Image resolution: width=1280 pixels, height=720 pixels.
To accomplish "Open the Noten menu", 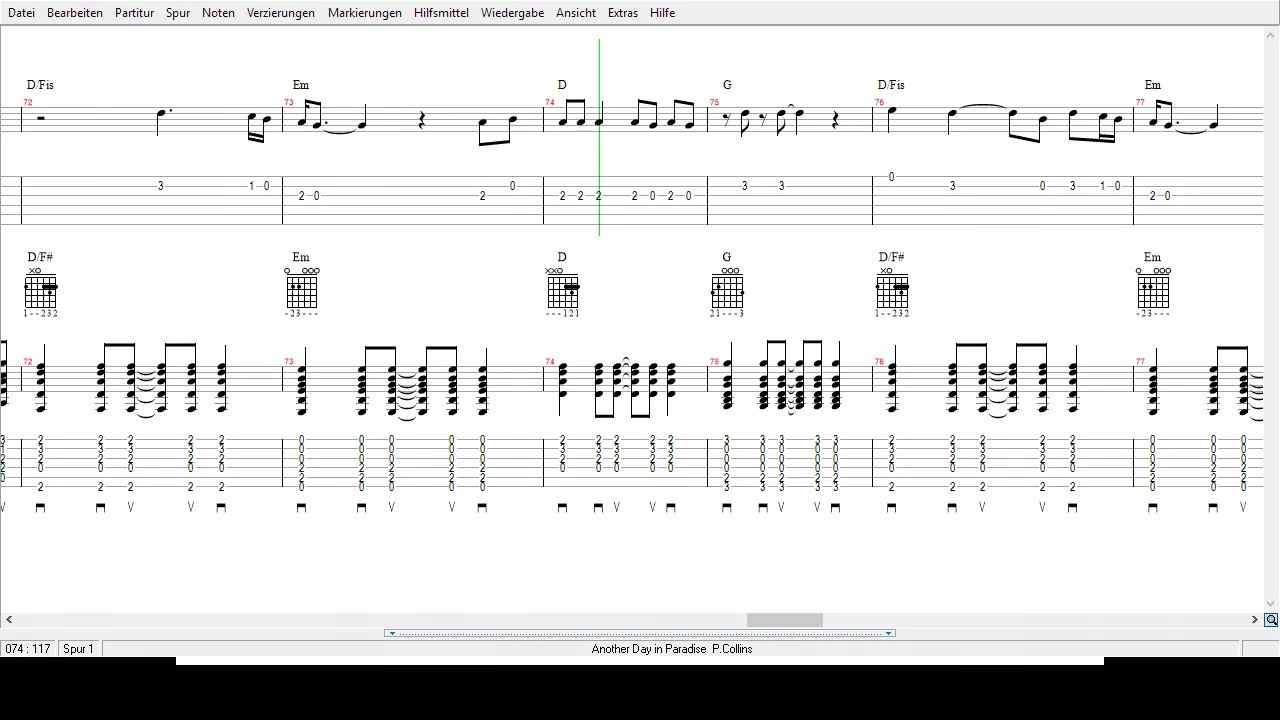I will [x=218, y=13].
